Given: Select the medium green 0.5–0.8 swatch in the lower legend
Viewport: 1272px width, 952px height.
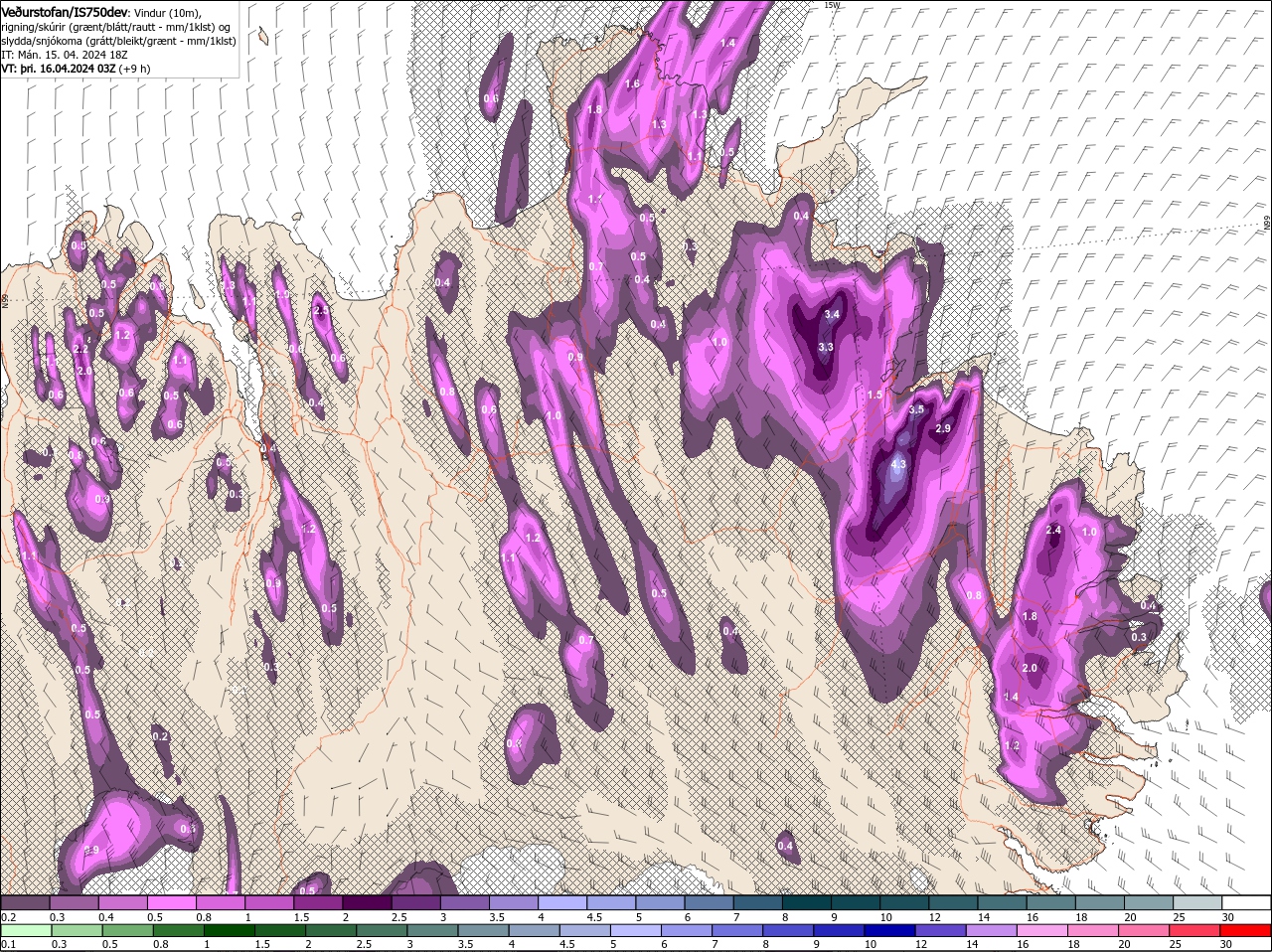Looking at the screenshot, I should (128, 931).
